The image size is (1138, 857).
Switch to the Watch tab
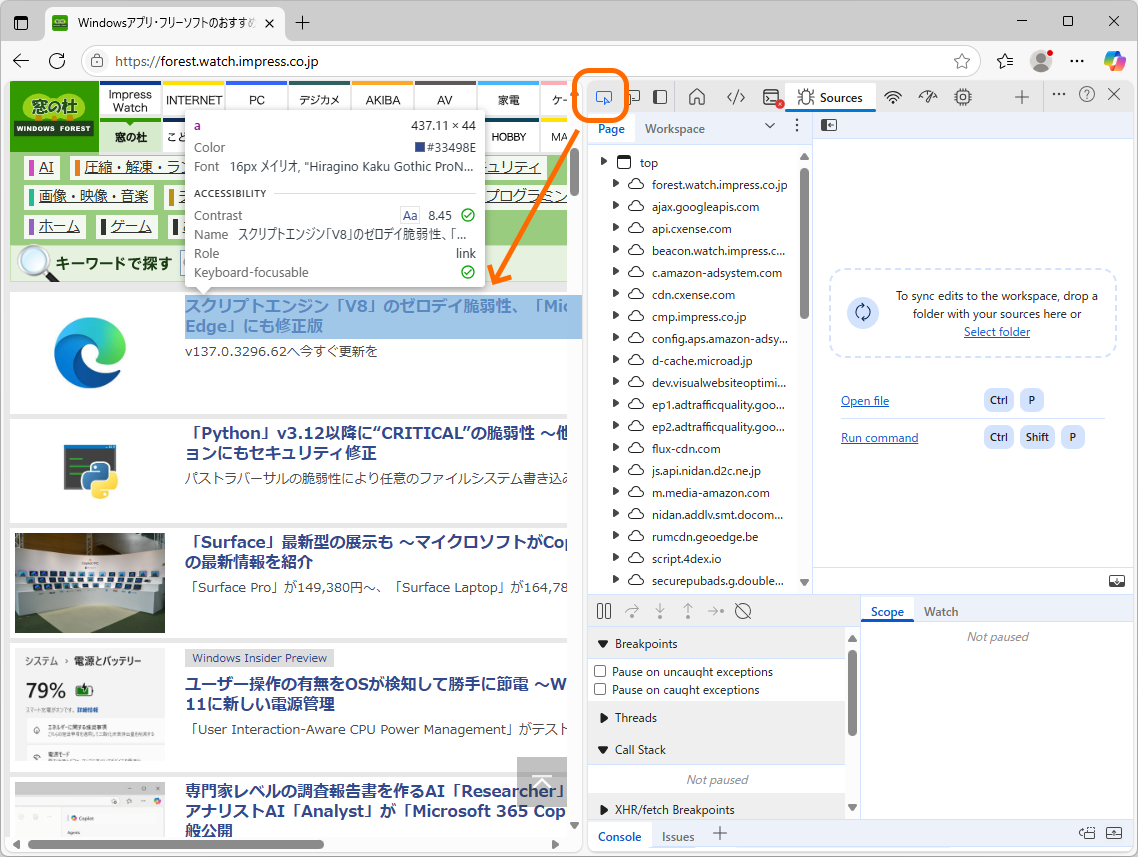[941, 611]
